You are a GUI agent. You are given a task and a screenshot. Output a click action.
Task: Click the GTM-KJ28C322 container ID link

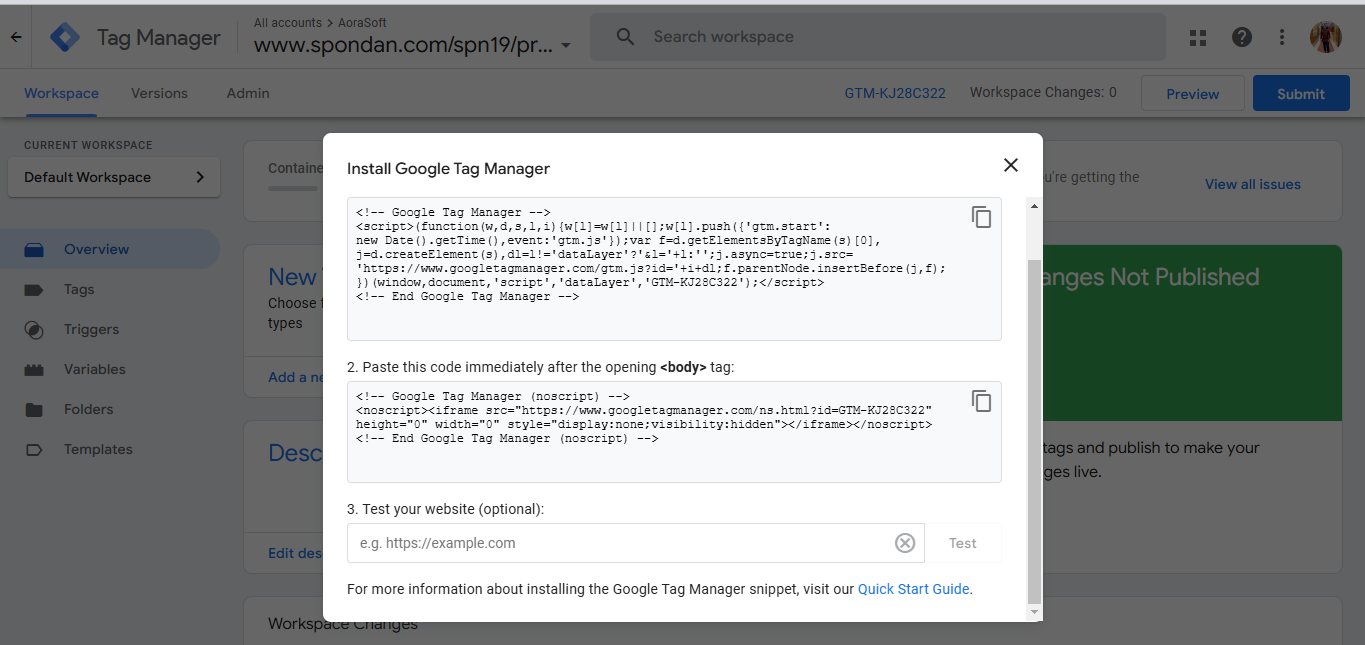tap(895, 93)
